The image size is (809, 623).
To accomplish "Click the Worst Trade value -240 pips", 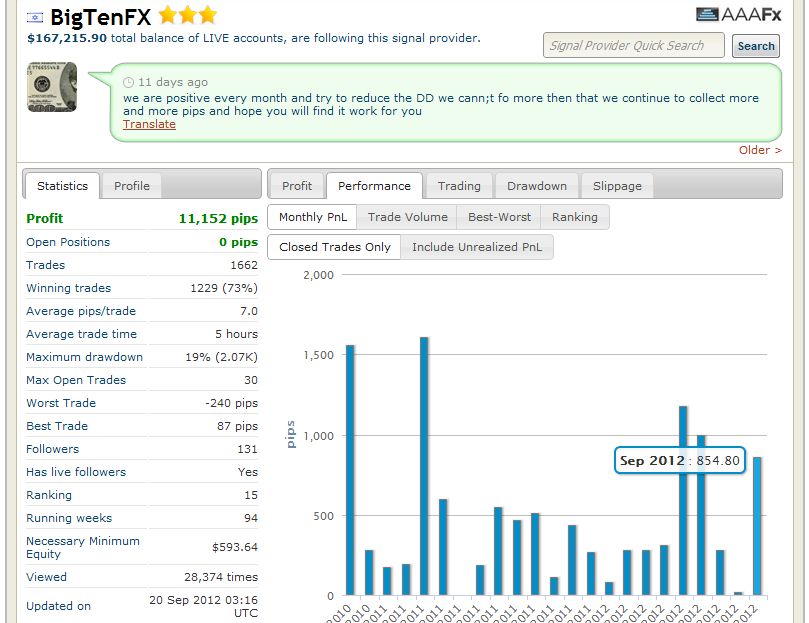I will [232, 403].
